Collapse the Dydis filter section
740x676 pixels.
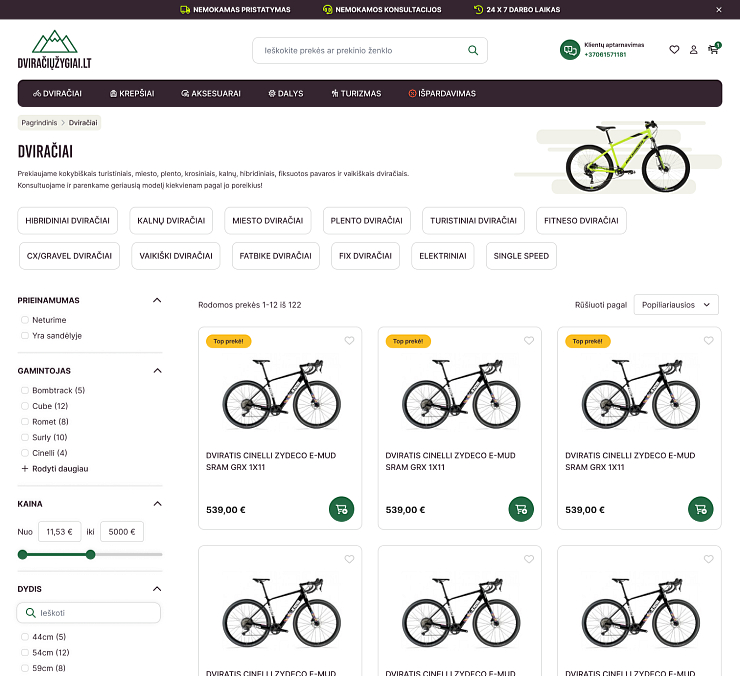[x=157, y=589]
